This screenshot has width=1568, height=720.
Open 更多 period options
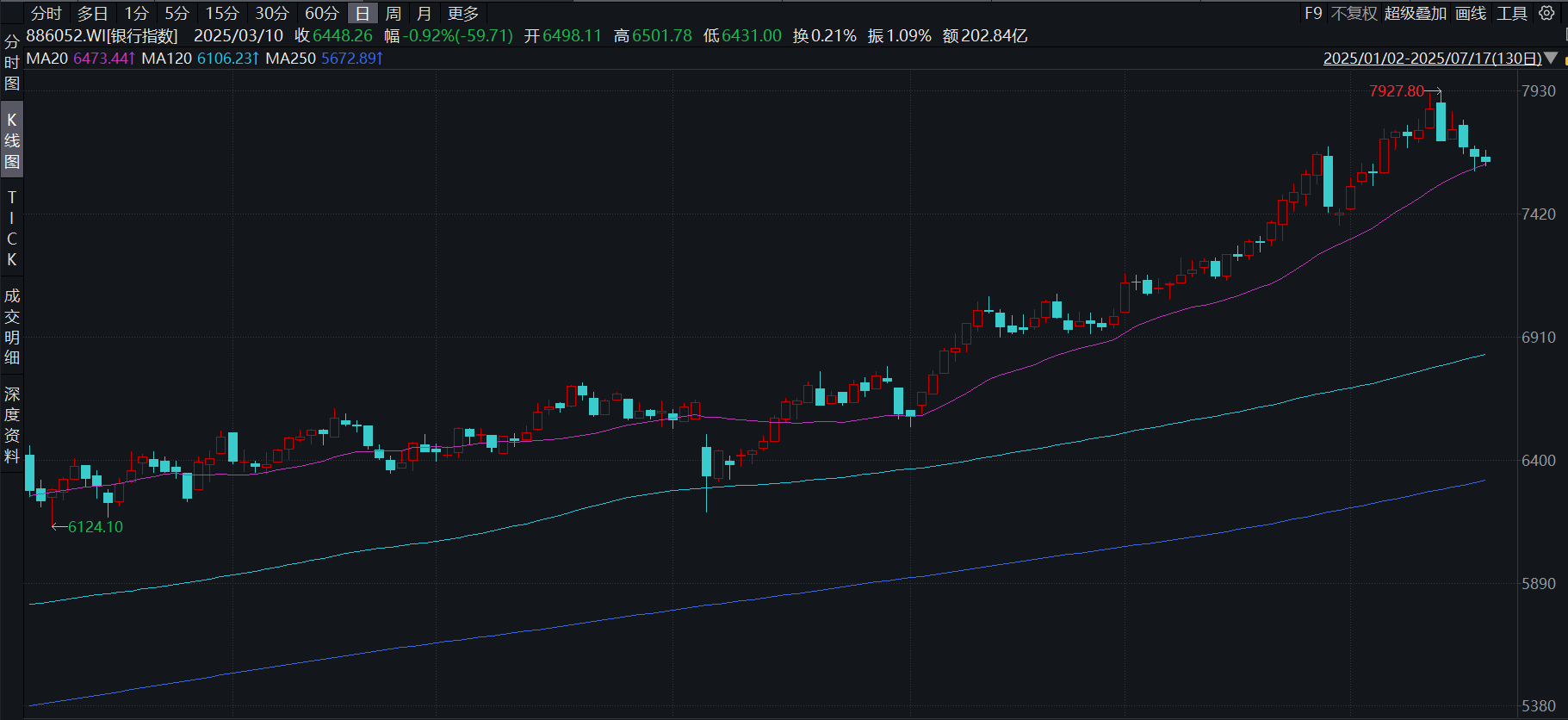click(x=463, y=13)
